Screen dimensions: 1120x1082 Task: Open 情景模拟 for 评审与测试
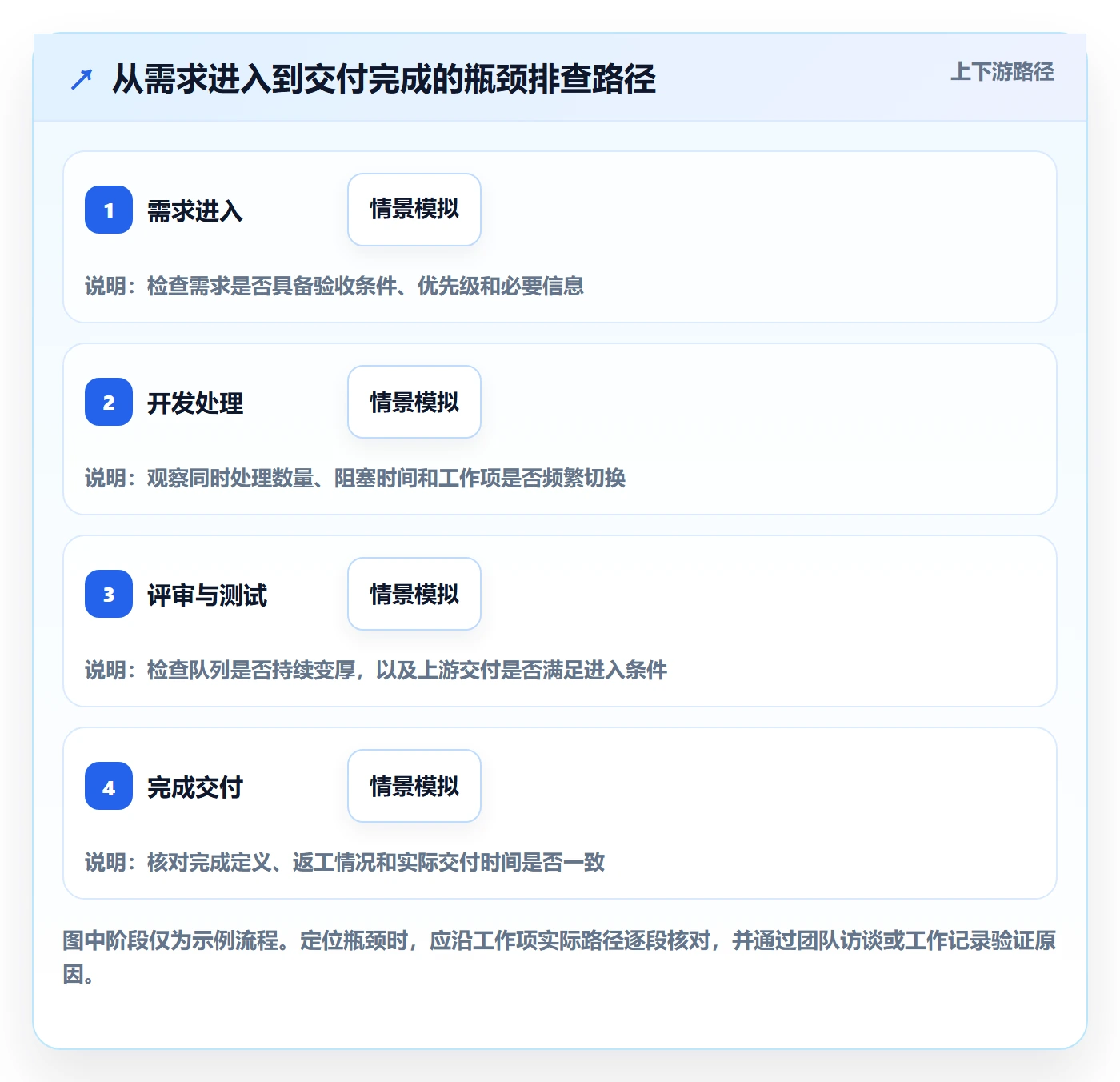[414, 594]
